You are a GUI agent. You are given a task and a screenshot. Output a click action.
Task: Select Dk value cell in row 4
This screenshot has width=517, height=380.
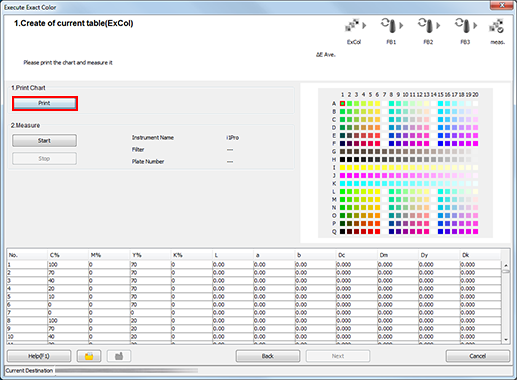pos(480,289)
